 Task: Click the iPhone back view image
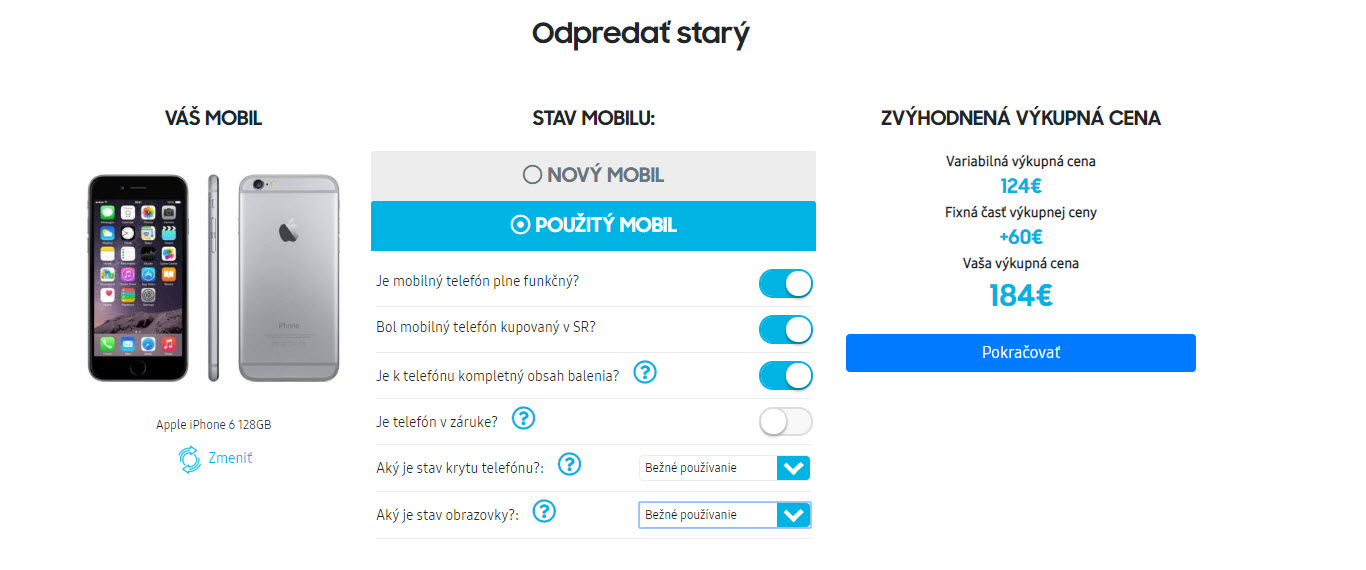tap(289, 278)
